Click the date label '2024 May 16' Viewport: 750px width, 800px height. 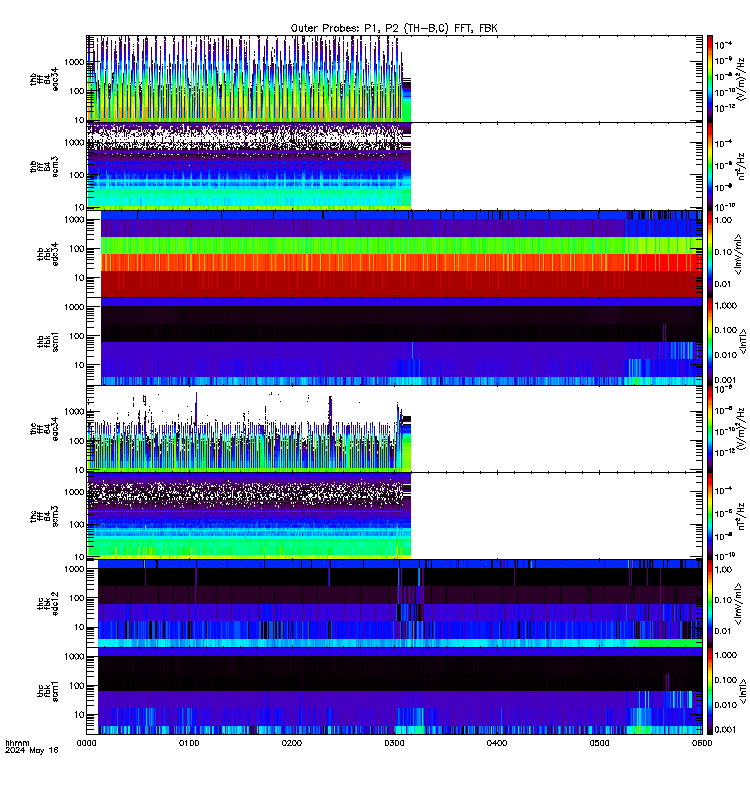point(32,751)
